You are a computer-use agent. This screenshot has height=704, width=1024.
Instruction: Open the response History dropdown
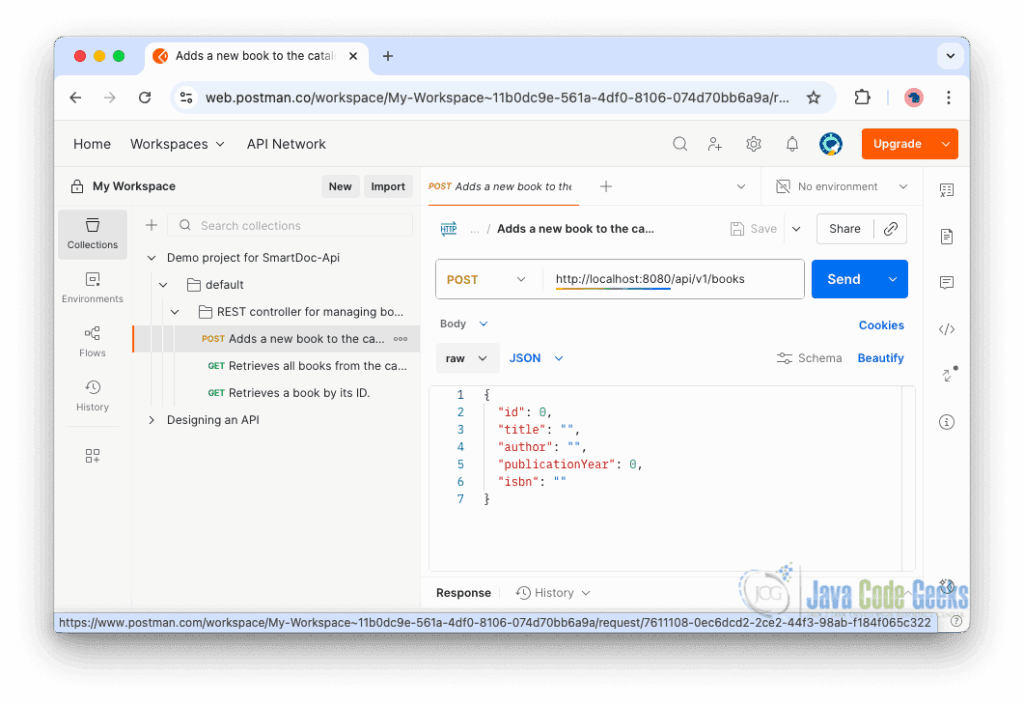(552, 593)
